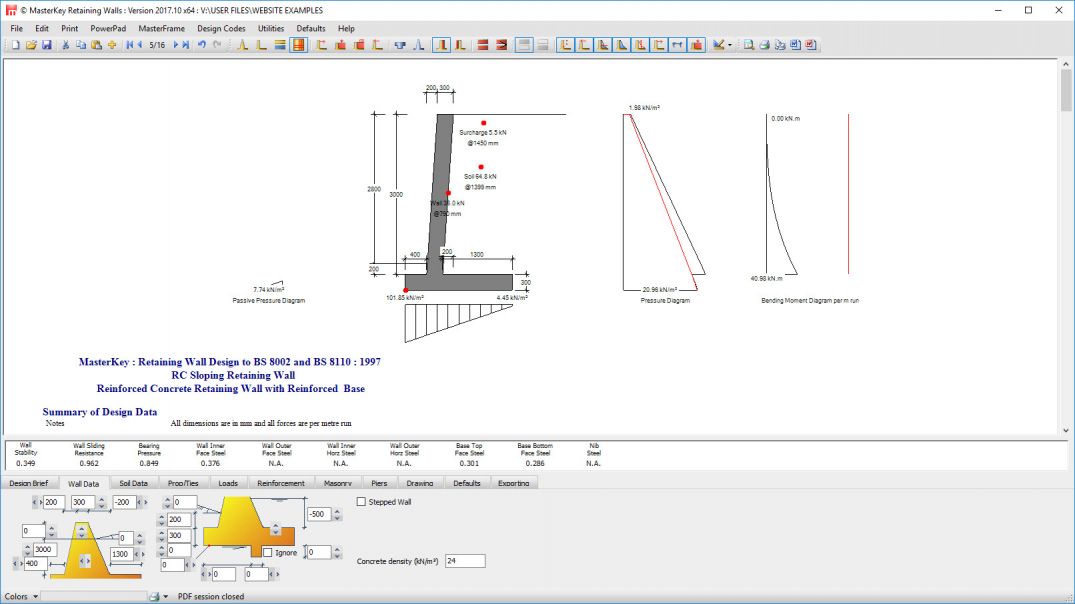Open the Piers tab
Screen dimensions: 1075x604
click(x=379, y=483)
